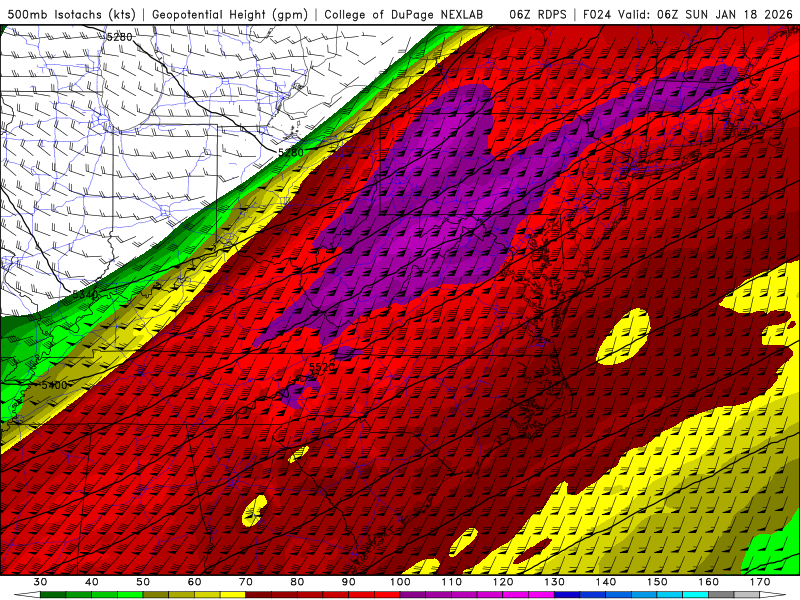This screenshot has height=600, width=800.
Task: Click 'SUN JAN 18 2026' valid date text
Action: (x=738, y=14)
